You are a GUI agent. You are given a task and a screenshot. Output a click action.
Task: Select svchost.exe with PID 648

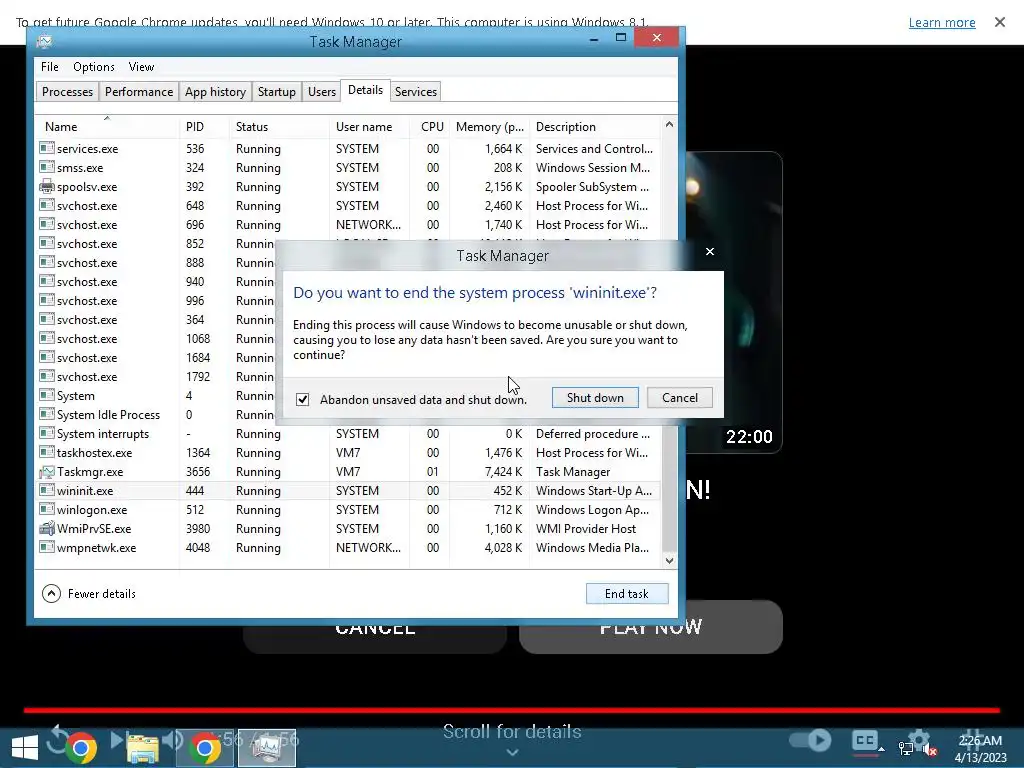349,206
